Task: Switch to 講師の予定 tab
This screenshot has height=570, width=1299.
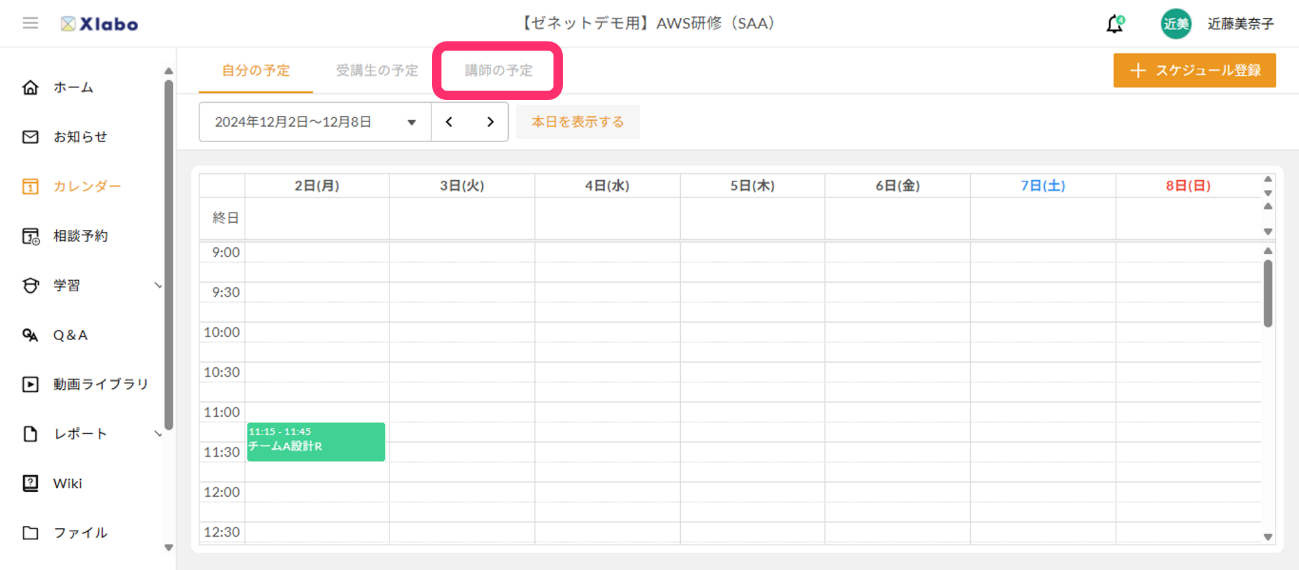Action: pos(499,71)
